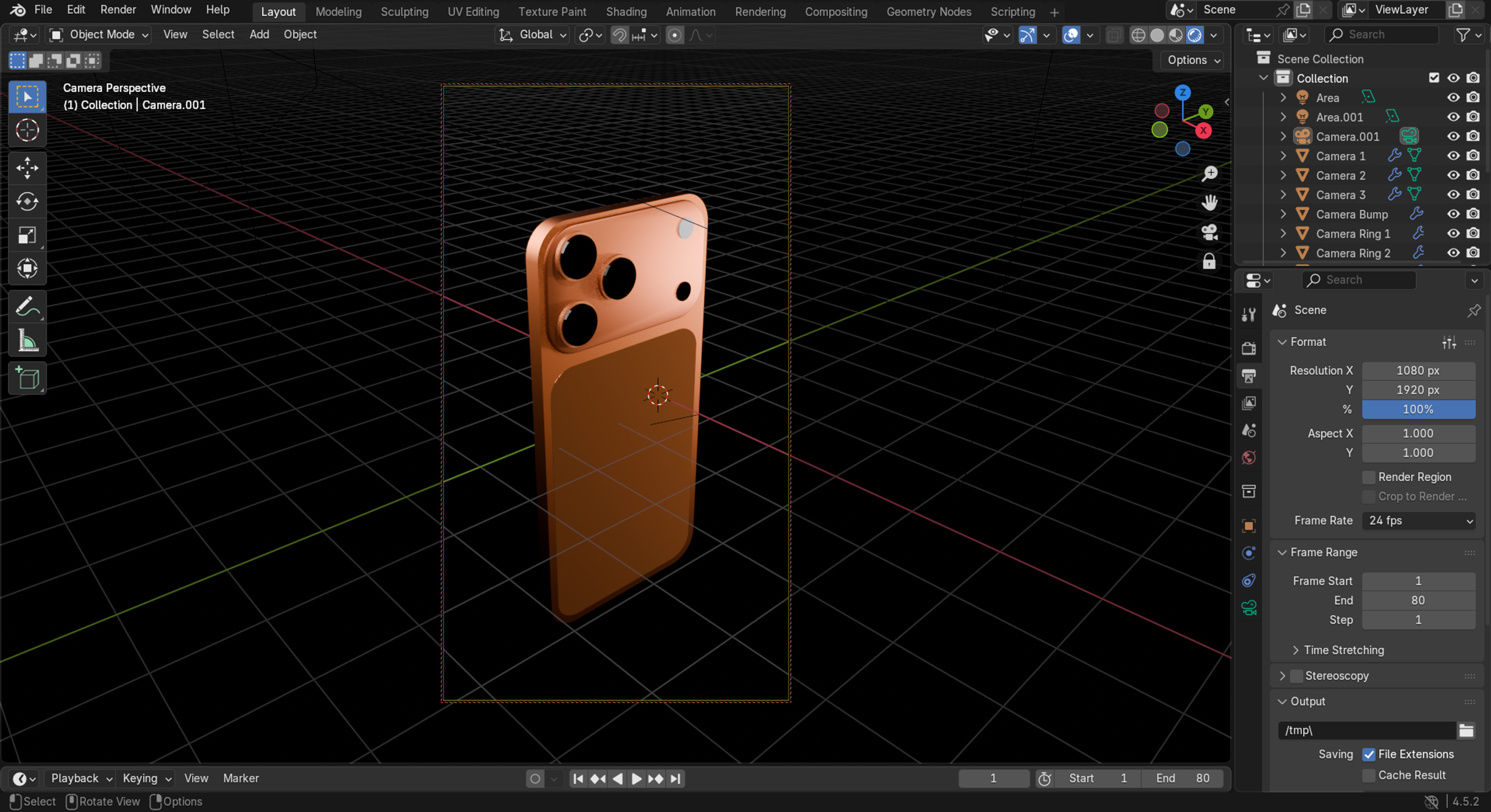Image resolution: width=1491 pixels, height=812 pixels.
Task: Click the /tmp\ output path field
Action: 1366,730
